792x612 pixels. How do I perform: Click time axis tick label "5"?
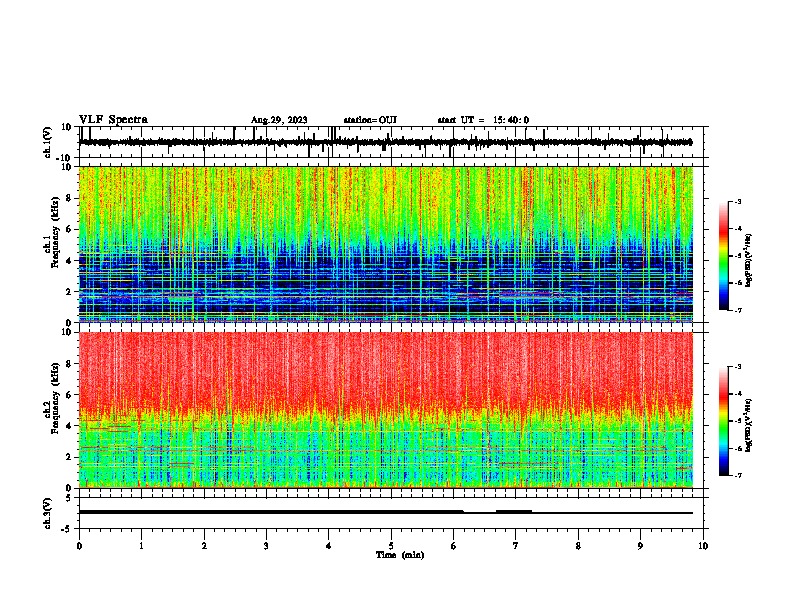[x=391, y=546]
